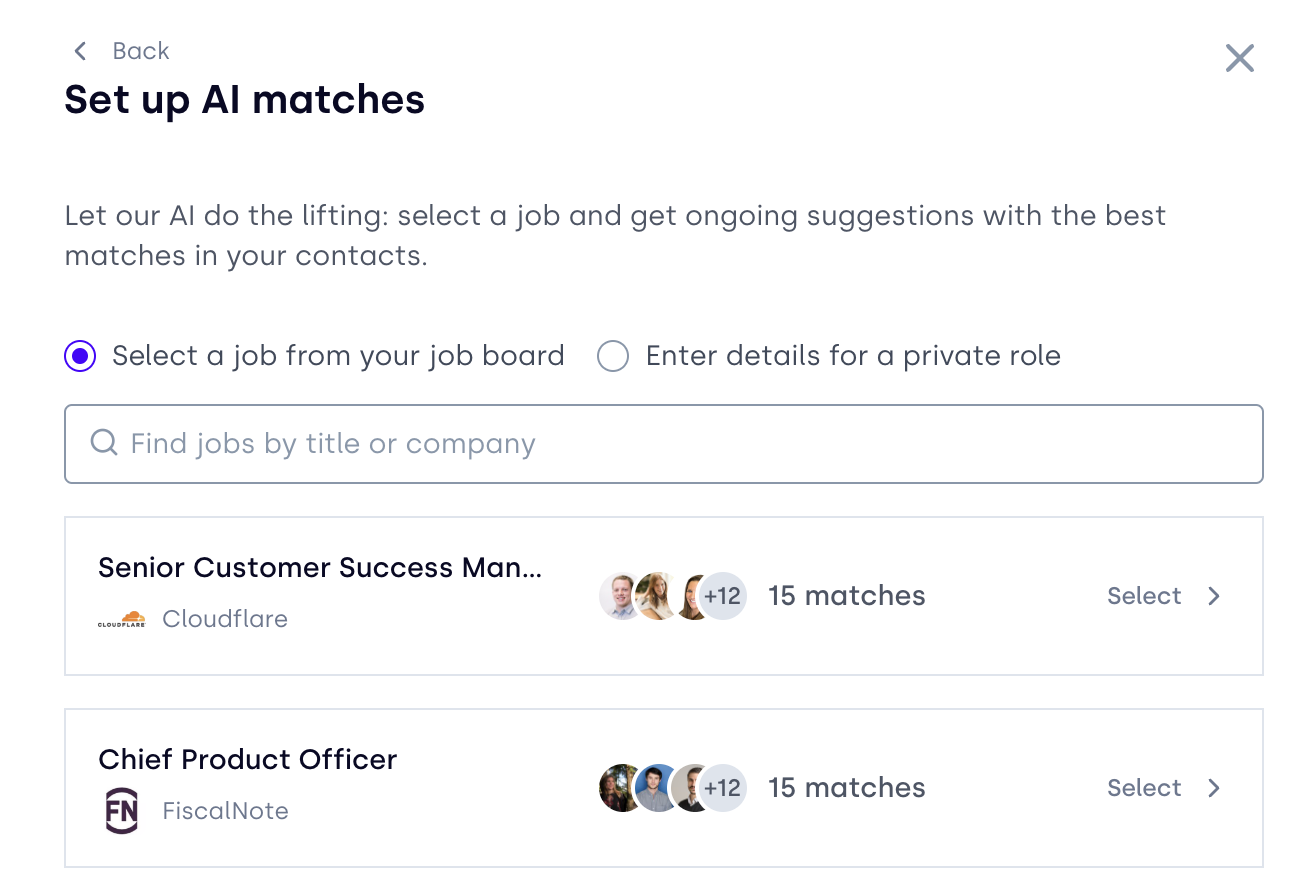Click the +12 badge on FiscalNote row
Screen dimensions: 1302x892
(x=722, y=788)
